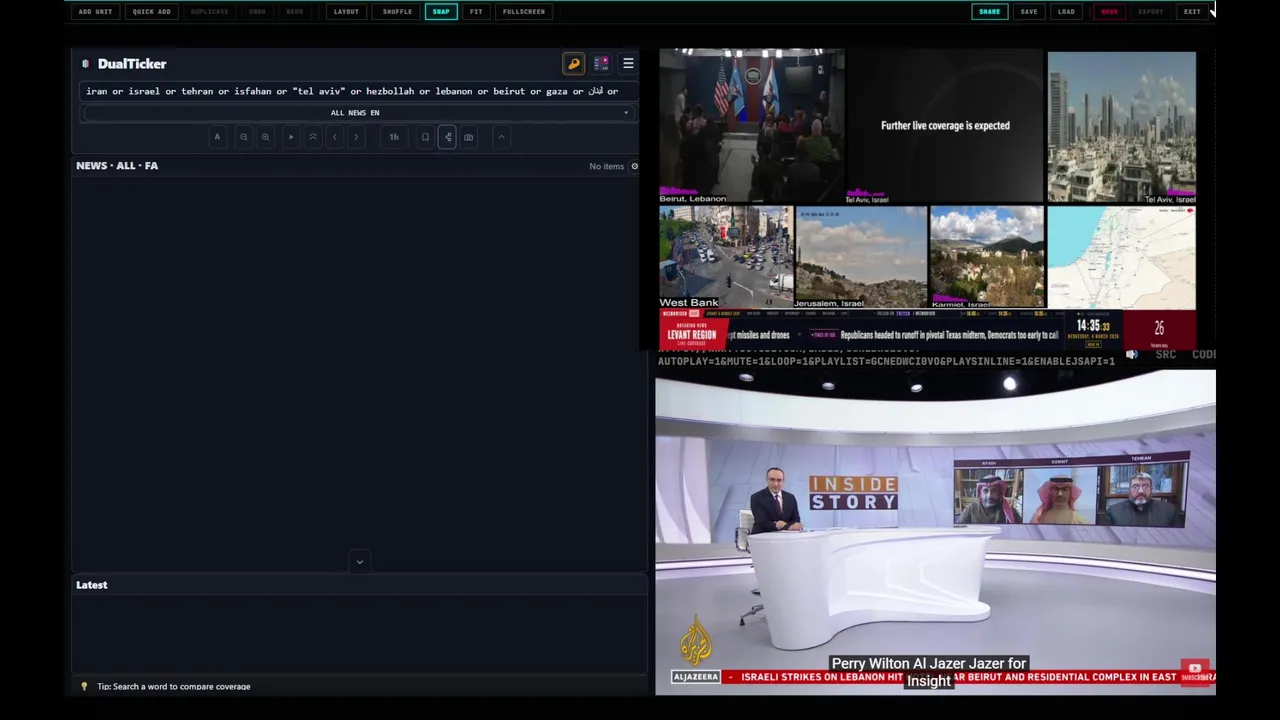Open the key settings icon in DualTicker
Image resolution: width=1280 pixels, height=720 pixels.
point(574,64)
